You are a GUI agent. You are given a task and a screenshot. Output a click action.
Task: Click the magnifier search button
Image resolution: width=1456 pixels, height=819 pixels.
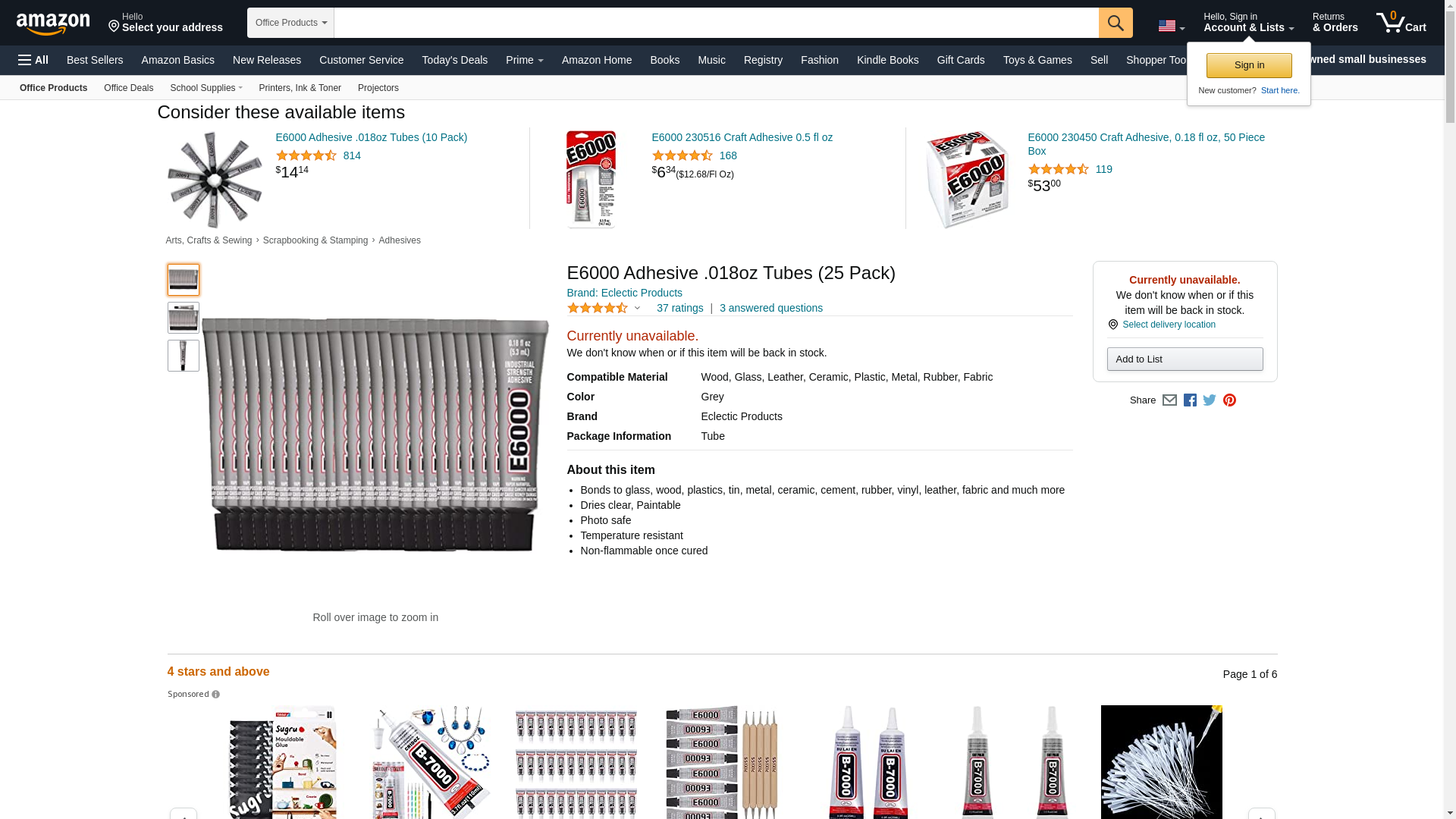pos(1116,23)
